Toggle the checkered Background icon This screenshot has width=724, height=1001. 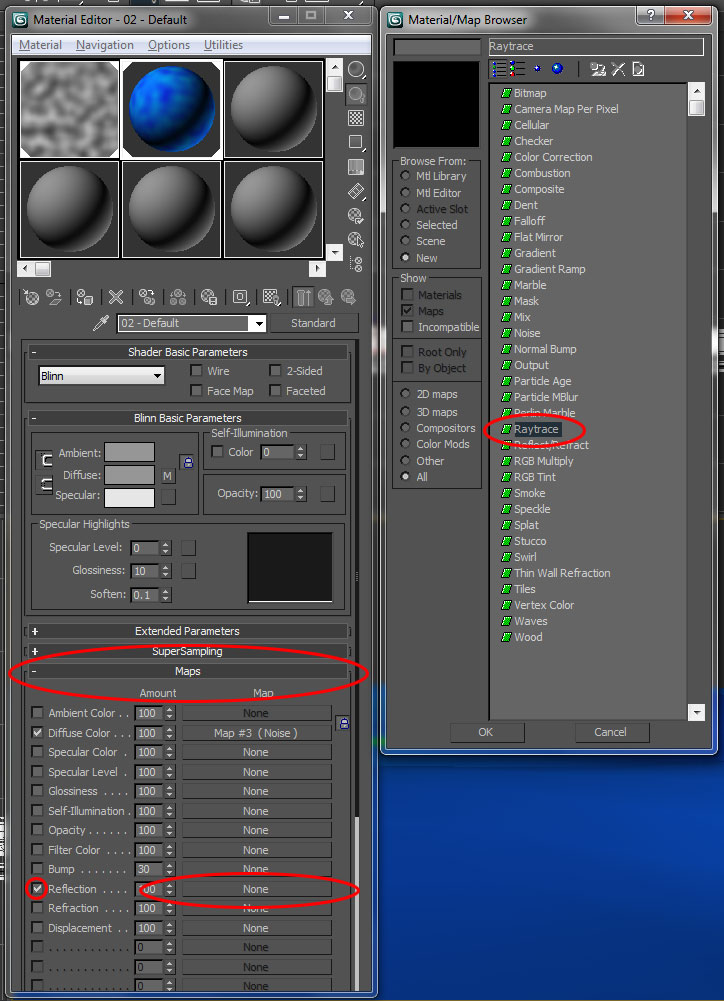(x=356, y=118)
